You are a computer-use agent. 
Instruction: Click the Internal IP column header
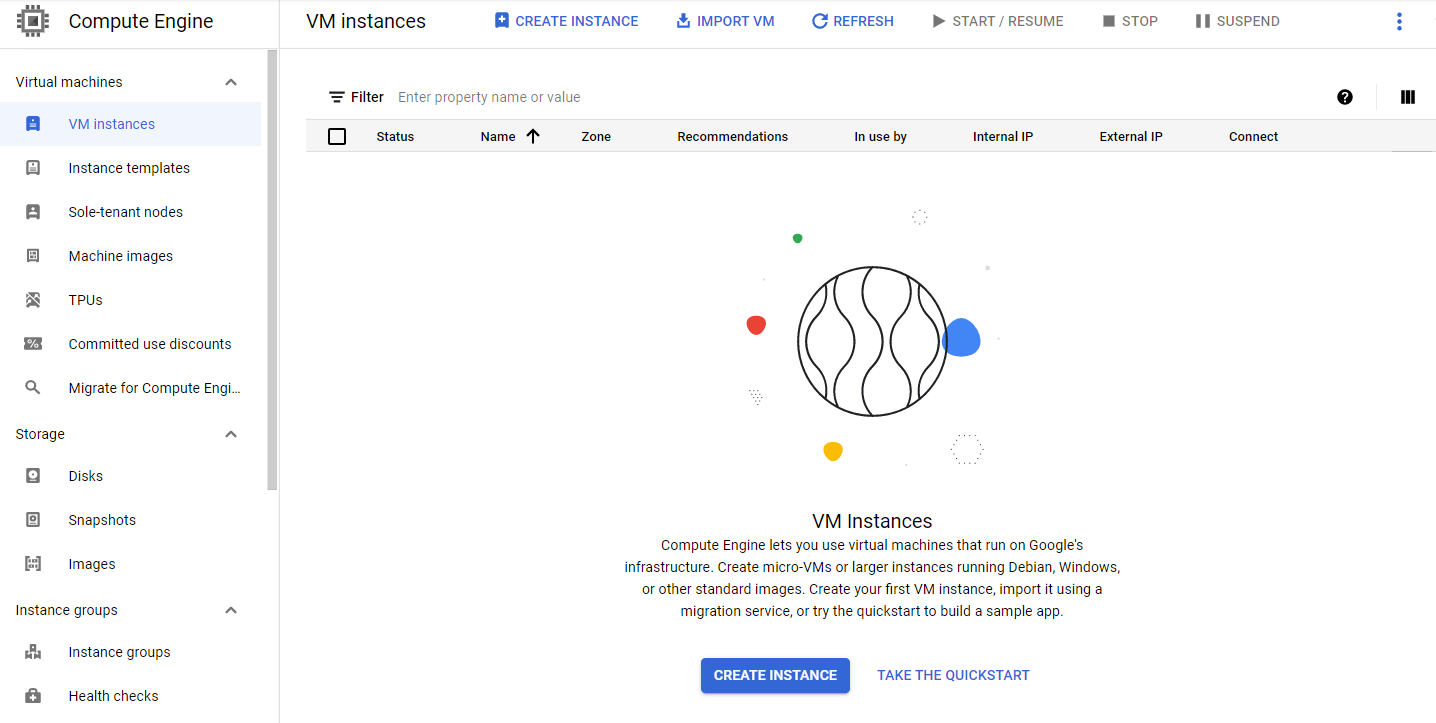point(1003,136)
